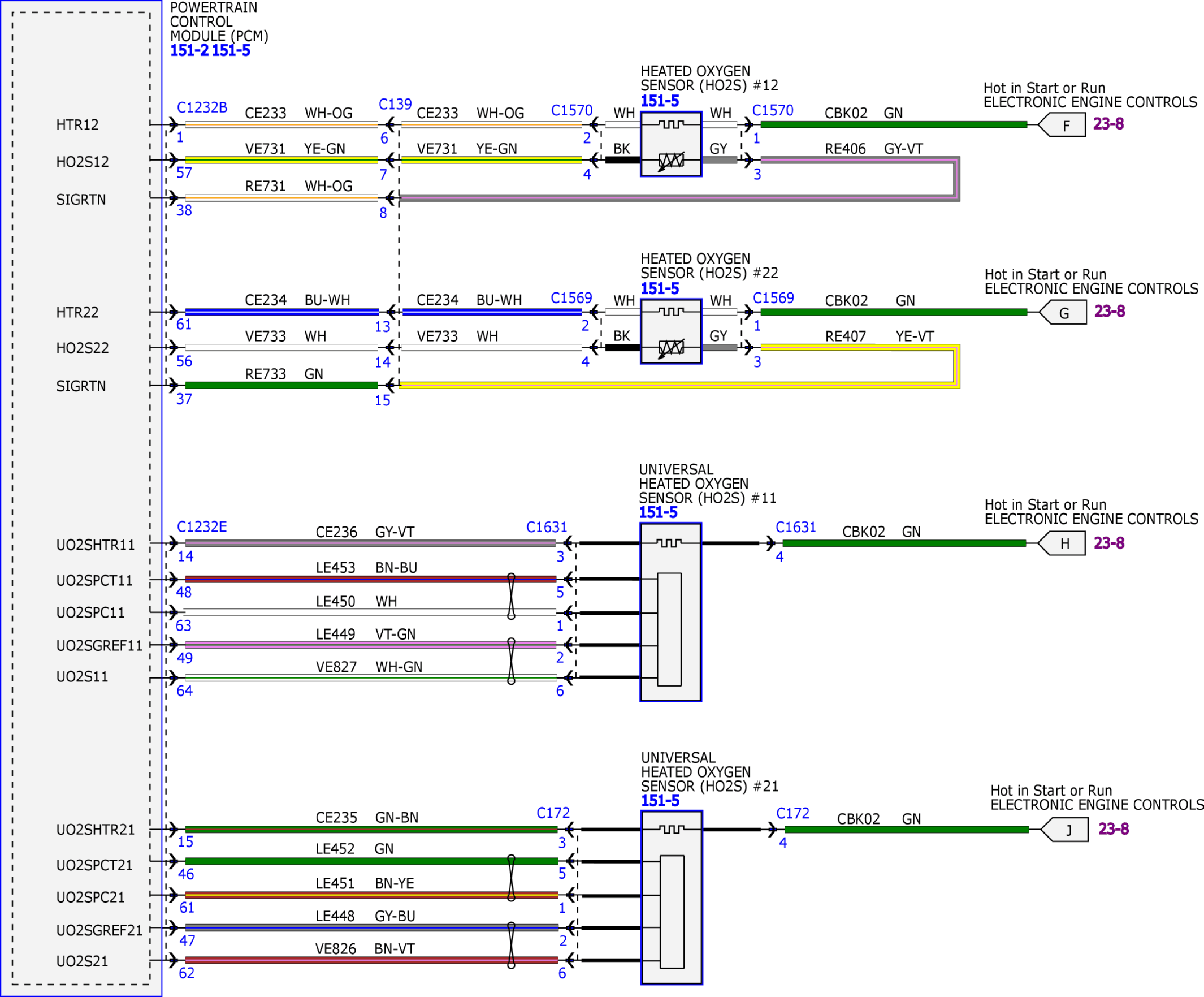Click the C139 connector label
The height and width of the screenshot is (997, 1204).
click(395, 105)
